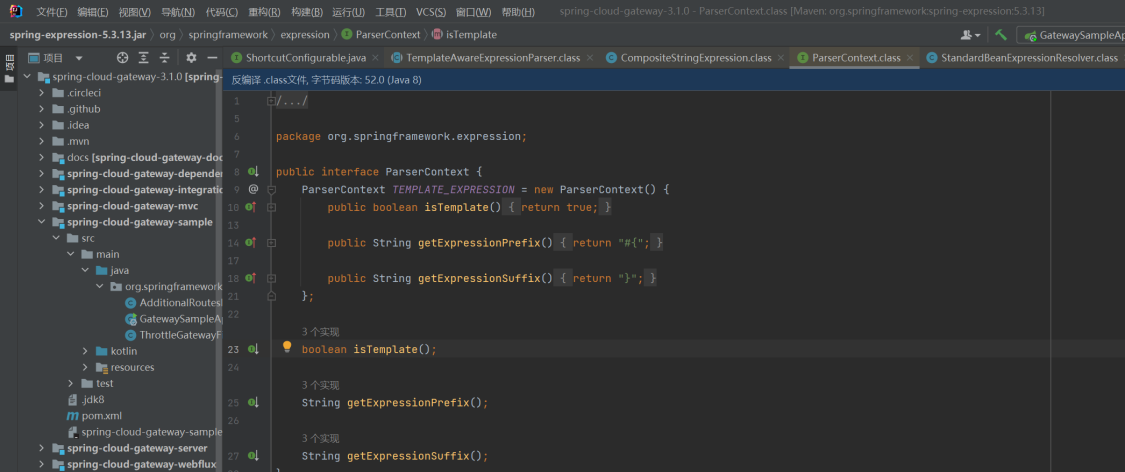Open the 导航(N) menu
This screenshot has width=1125, height=472.
[x=177, y=12]
